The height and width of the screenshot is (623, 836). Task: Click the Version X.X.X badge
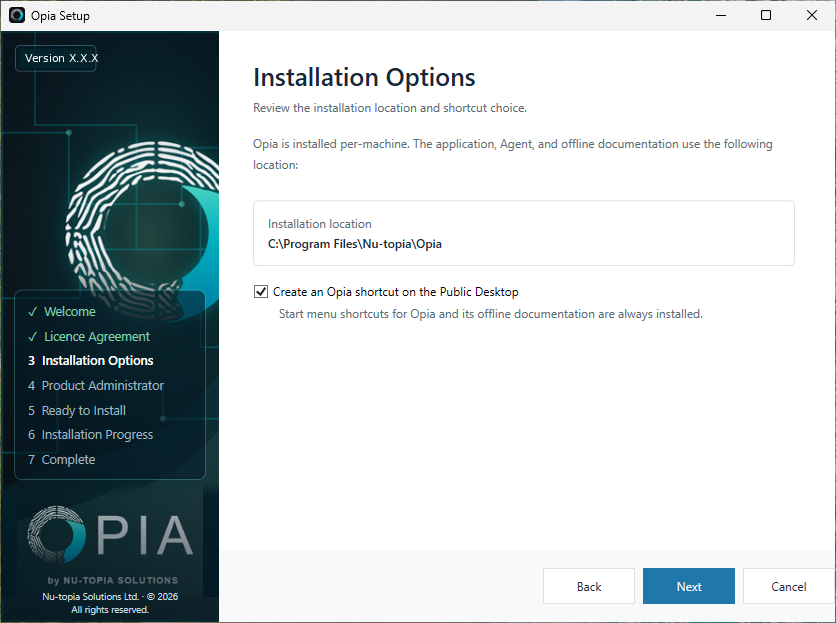56,58
